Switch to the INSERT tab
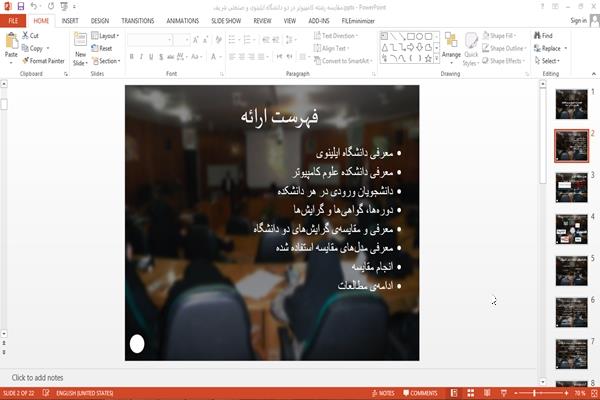This screenshot has width=600, height=400. pyautogui.click(x=70, y=21)
